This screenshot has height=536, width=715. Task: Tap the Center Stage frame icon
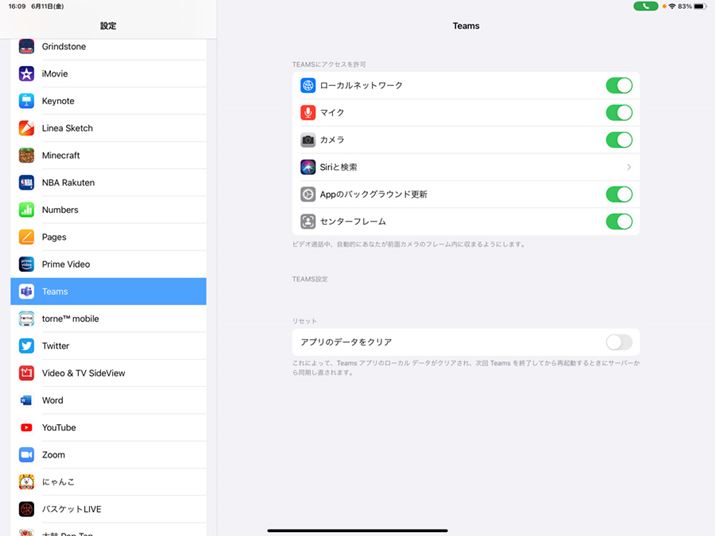tap(308, 222)
